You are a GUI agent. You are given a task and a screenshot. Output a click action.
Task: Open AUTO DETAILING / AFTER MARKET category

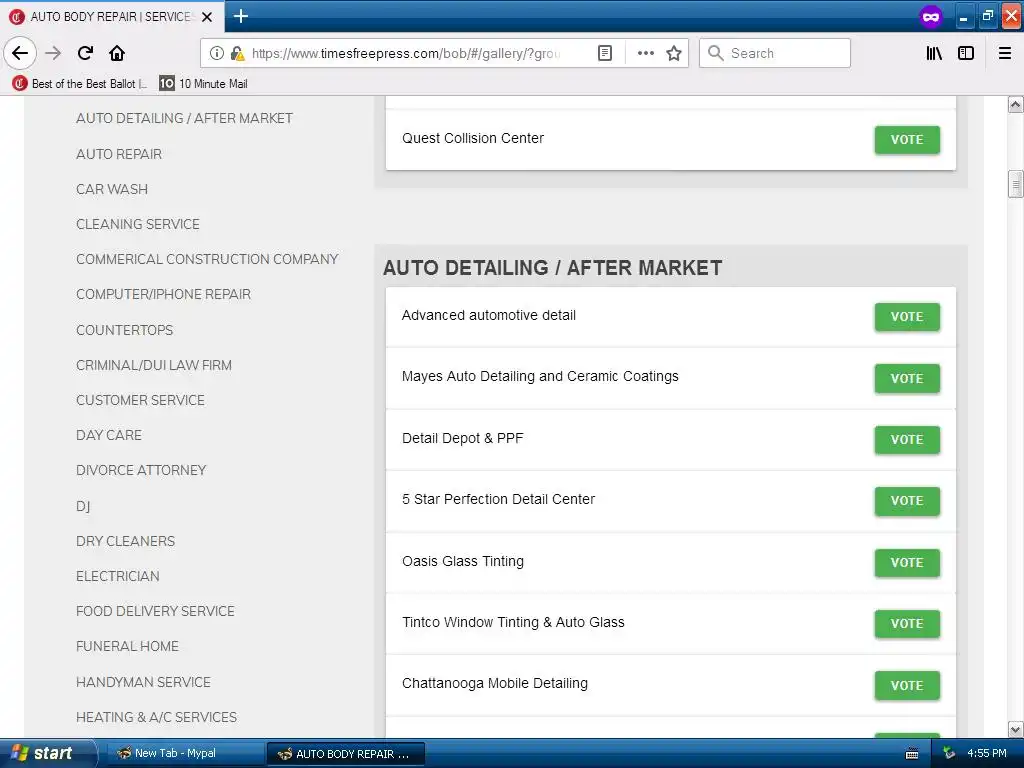(184, 118)
